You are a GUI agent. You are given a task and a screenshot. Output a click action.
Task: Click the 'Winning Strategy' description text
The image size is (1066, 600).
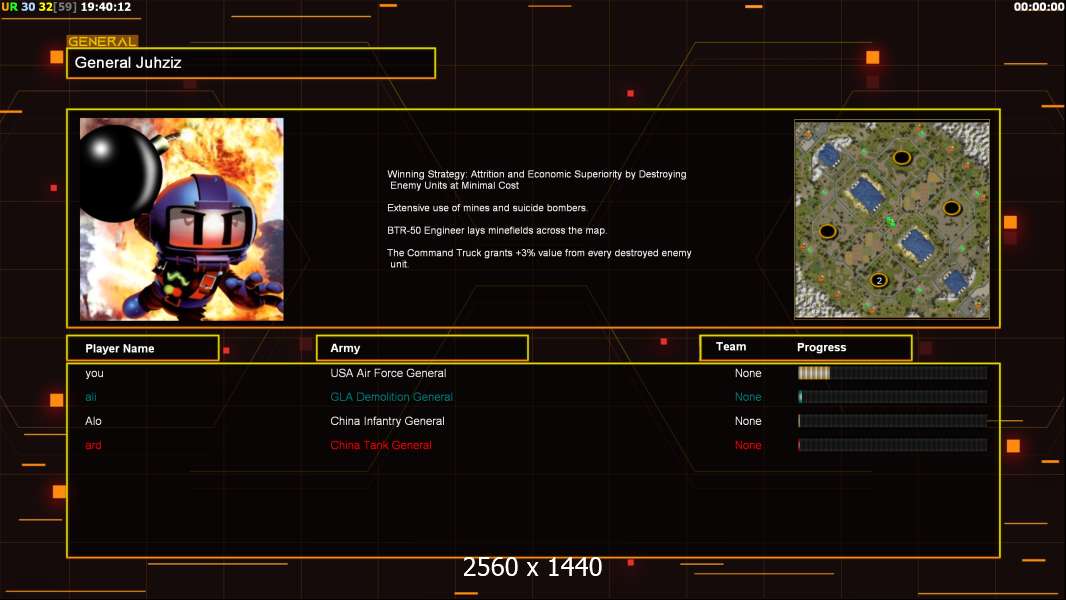(536, 179)
